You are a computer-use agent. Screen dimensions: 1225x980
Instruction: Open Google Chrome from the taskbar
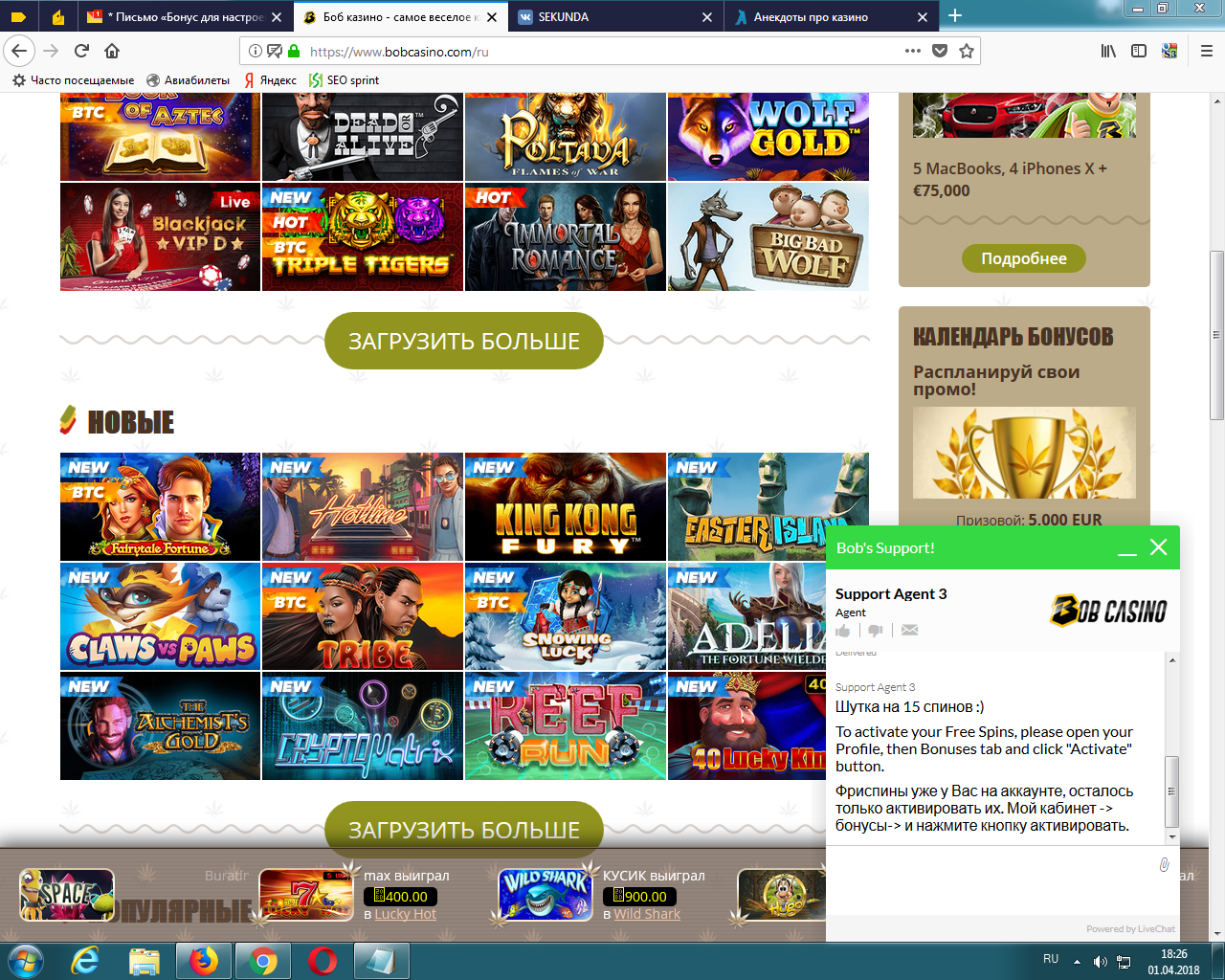point(263,960)
